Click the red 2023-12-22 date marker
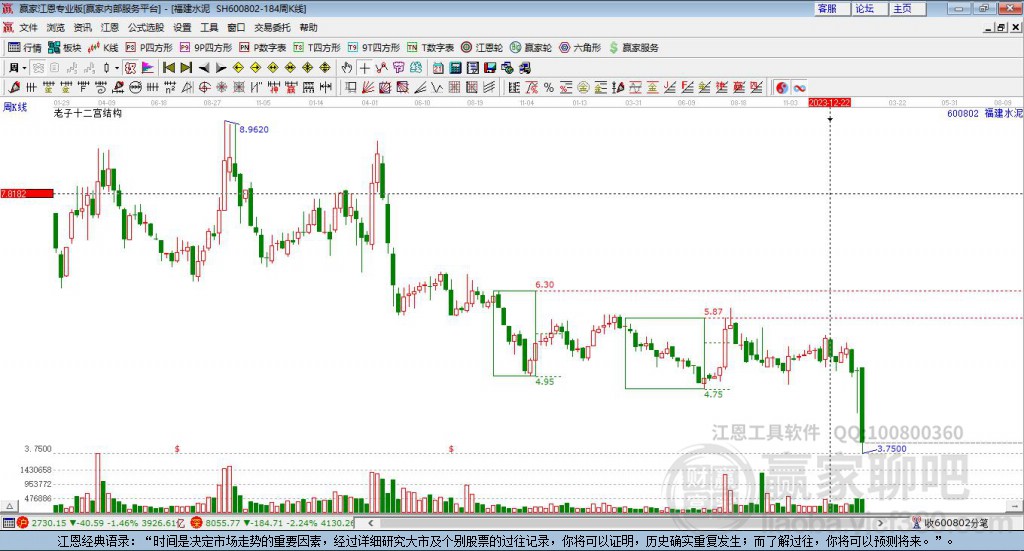Screen dimensions: 1024x551 [x=829, y=102]
